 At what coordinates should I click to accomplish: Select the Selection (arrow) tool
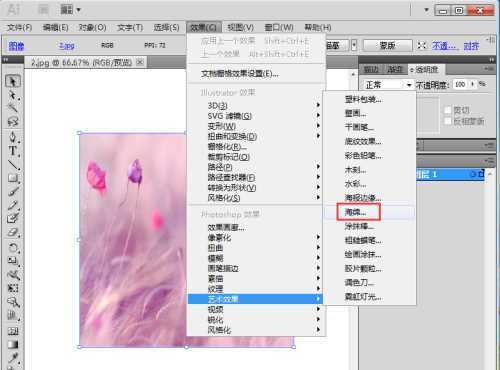coord(13,81)
